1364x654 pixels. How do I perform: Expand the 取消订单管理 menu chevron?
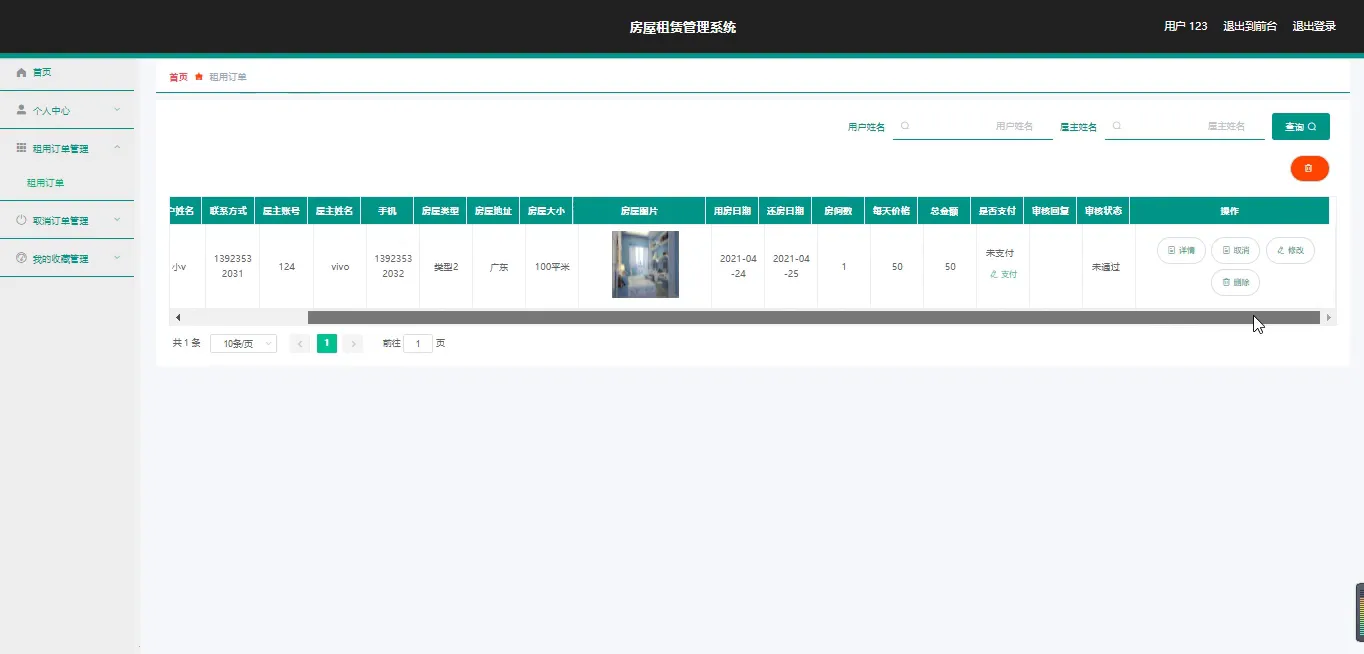[x=117, y=220]
